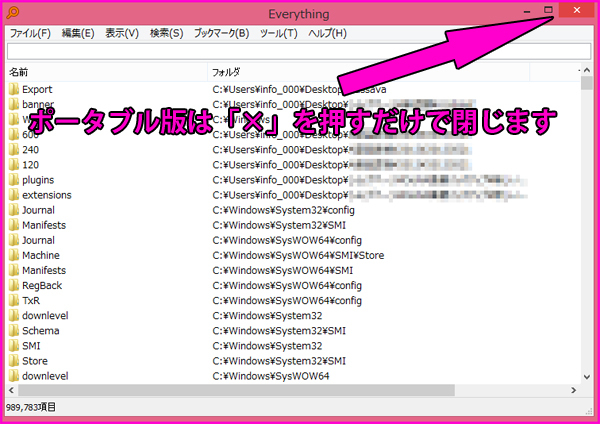Click the 989,783 項目 status bar text

pyautogui.click(x=31, y=407)
